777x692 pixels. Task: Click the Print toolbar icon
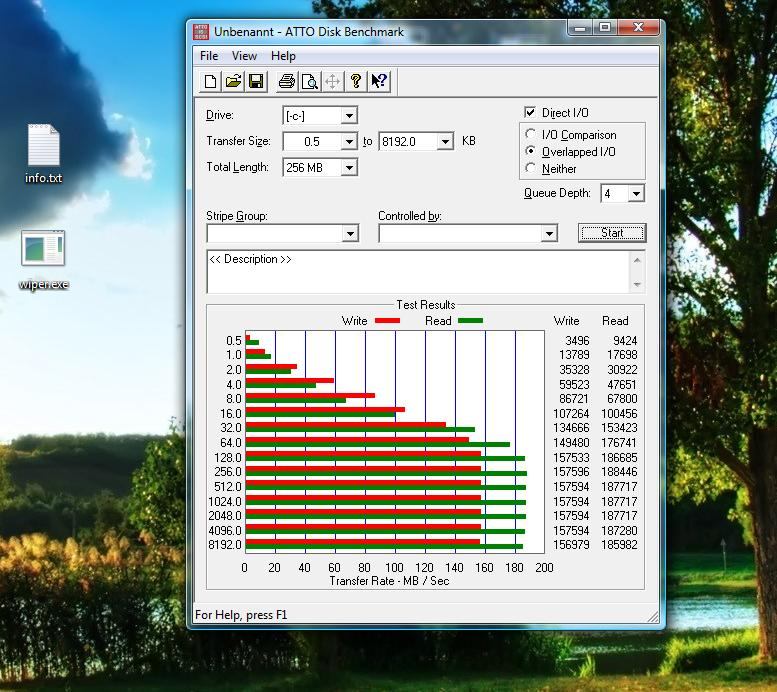(286, 81)
